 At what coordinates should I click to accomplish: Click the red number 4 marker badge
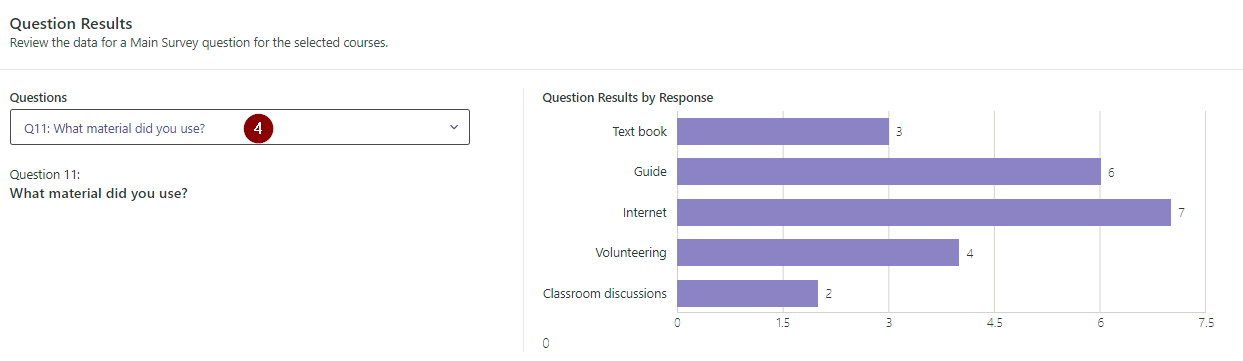pyautogui.click(x=259, y=128)
